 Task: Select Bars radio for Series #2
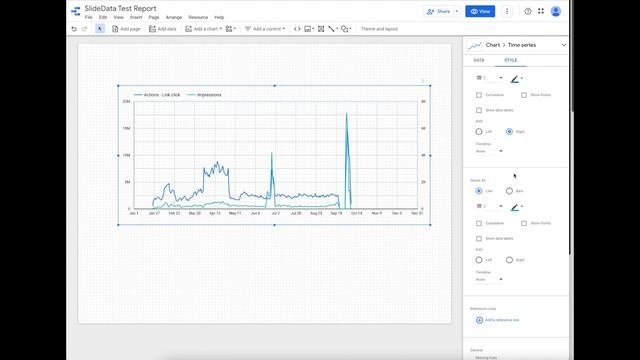tap(509, 191)
